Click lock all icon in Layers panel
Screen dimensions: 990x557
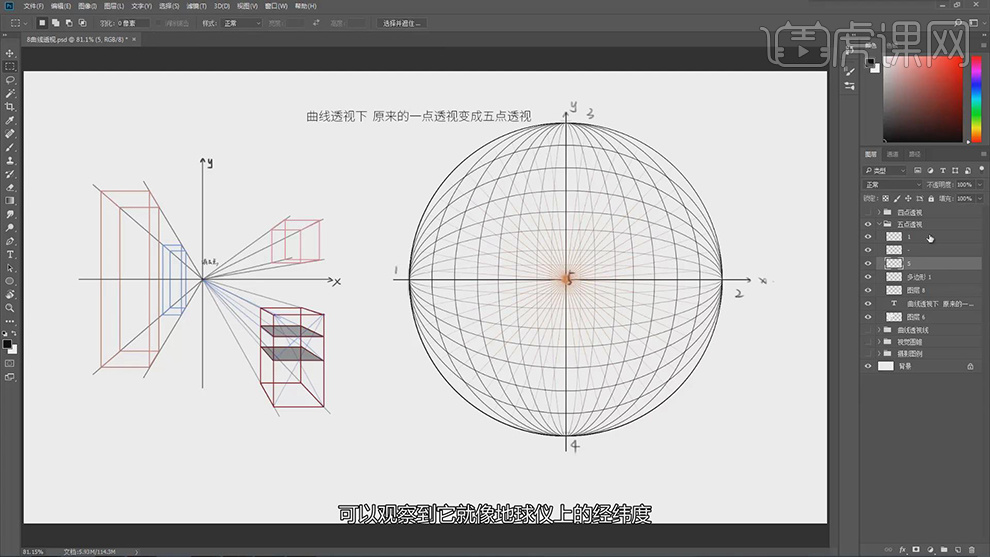click(x=931, y=198)
